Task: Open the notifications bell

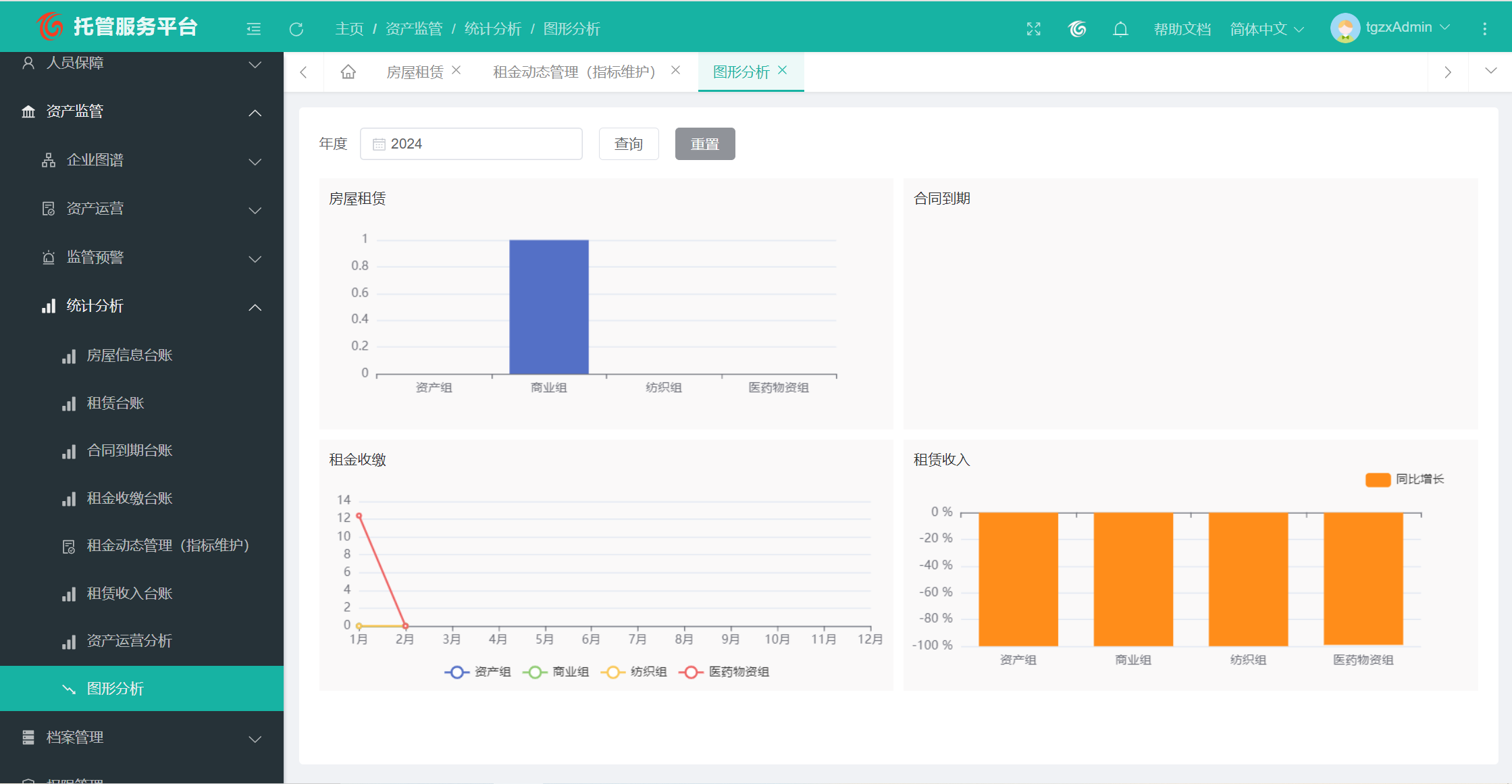Action: coord(1120,29)
